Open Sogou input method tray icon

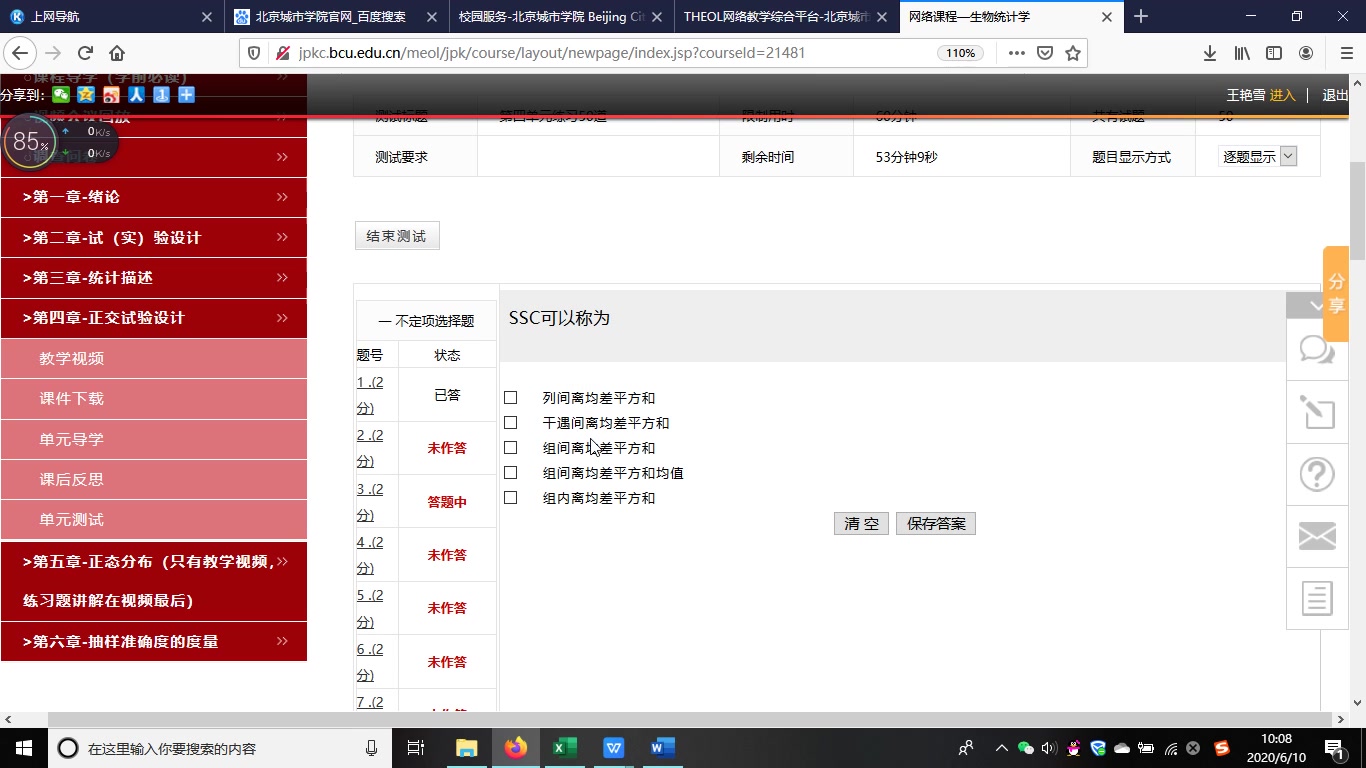click(1221, 748)
